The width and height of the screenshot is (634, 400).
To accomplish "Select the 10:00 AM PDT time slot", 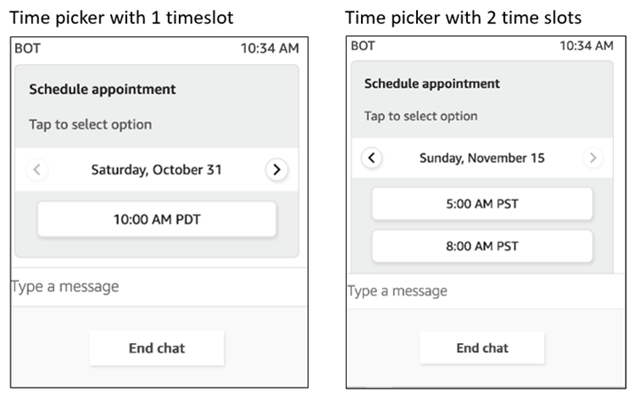I will click(157, 219).
